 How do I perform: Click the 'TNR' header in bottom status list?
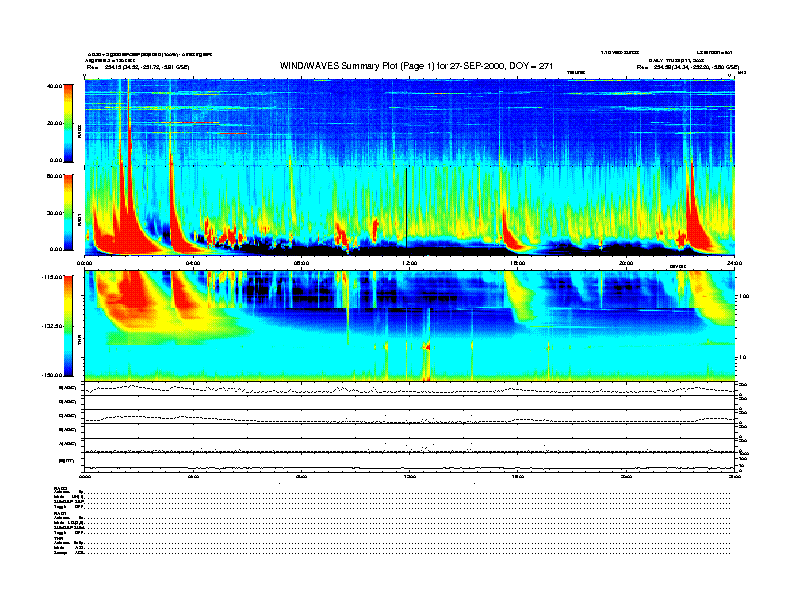tap(57, 538)
